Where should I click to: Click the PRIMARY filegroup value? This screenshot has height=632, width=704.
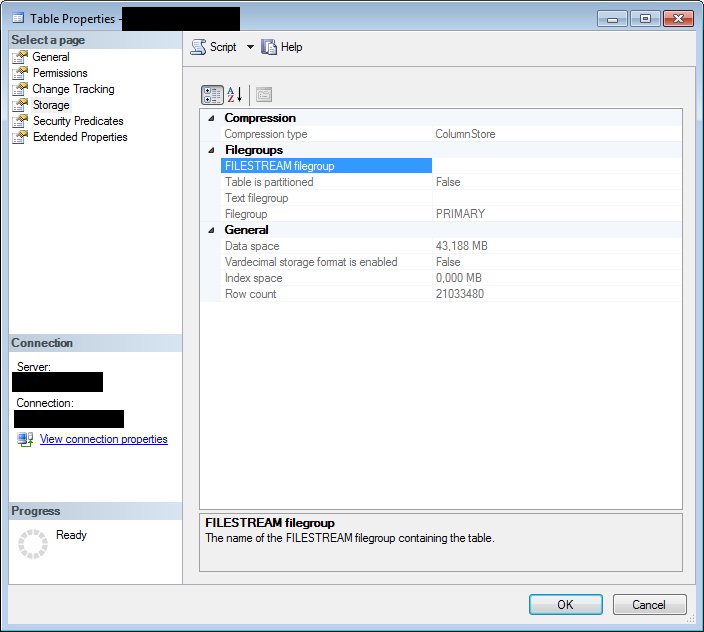(x=460, y=214)
